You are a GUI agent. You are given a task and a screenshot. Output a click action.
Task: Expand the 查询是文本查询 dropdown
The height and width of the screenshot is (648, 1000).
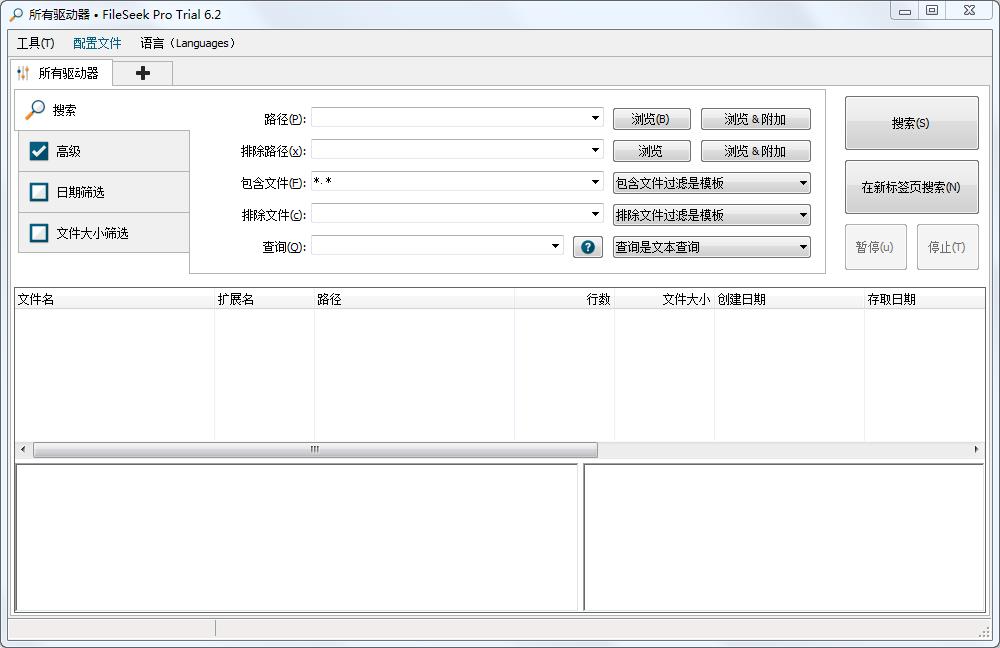[711, 247]
